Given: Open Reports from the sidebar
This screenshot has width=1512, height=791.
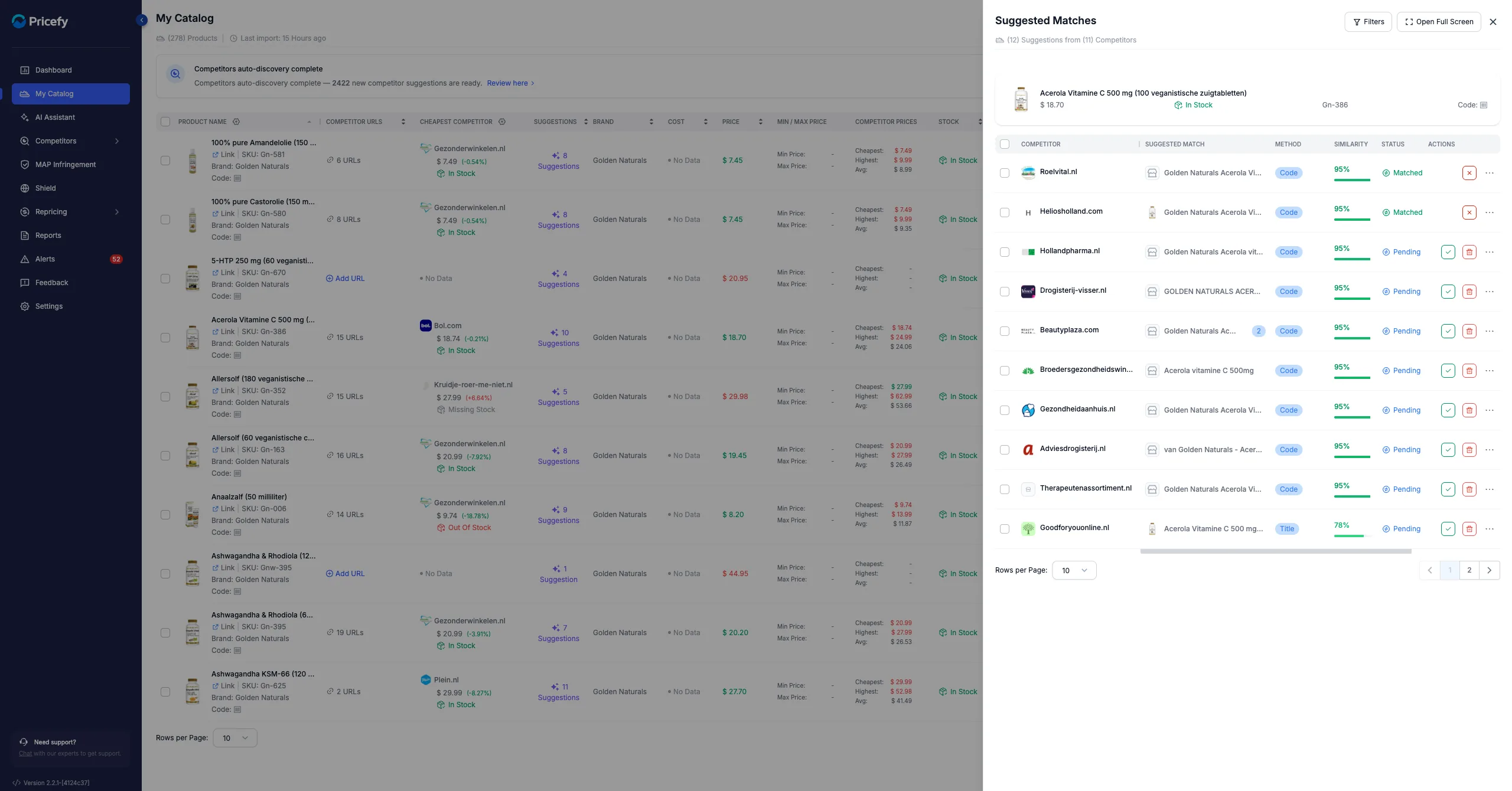Looking at the screenshot, I should [x=71, y=236].
